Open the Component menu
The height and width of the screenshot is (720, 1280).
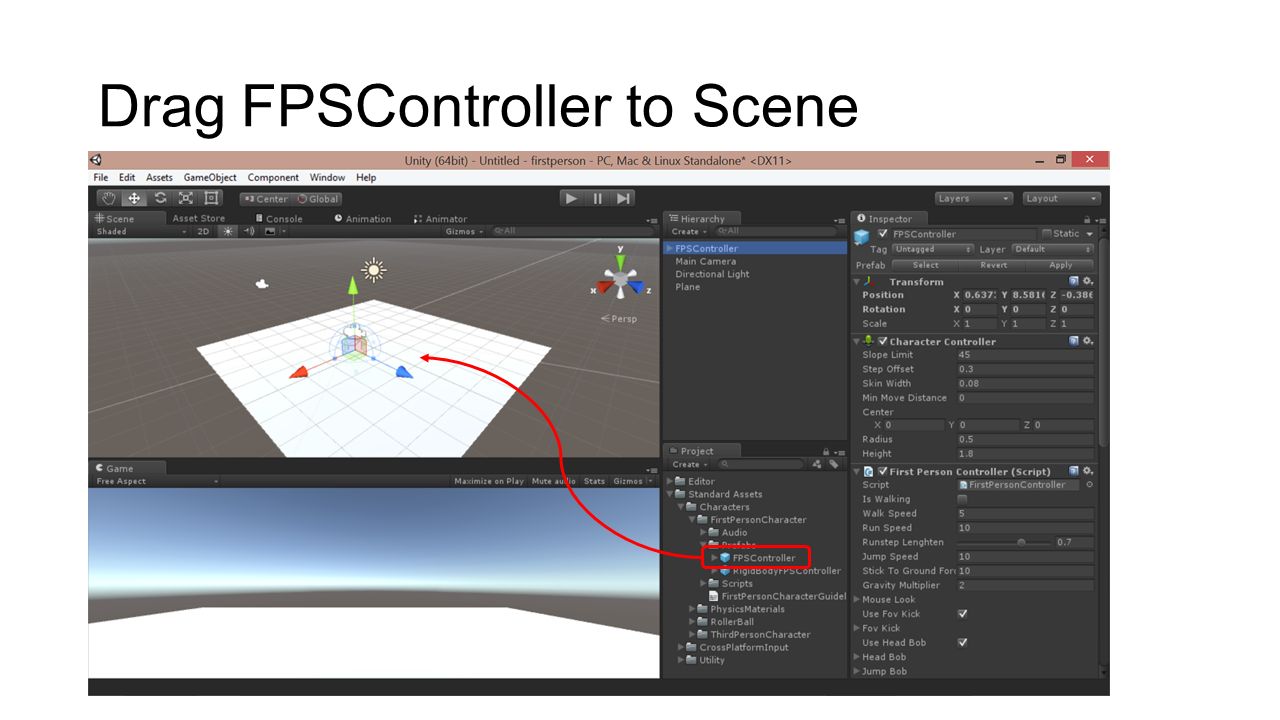click(273, 177)
